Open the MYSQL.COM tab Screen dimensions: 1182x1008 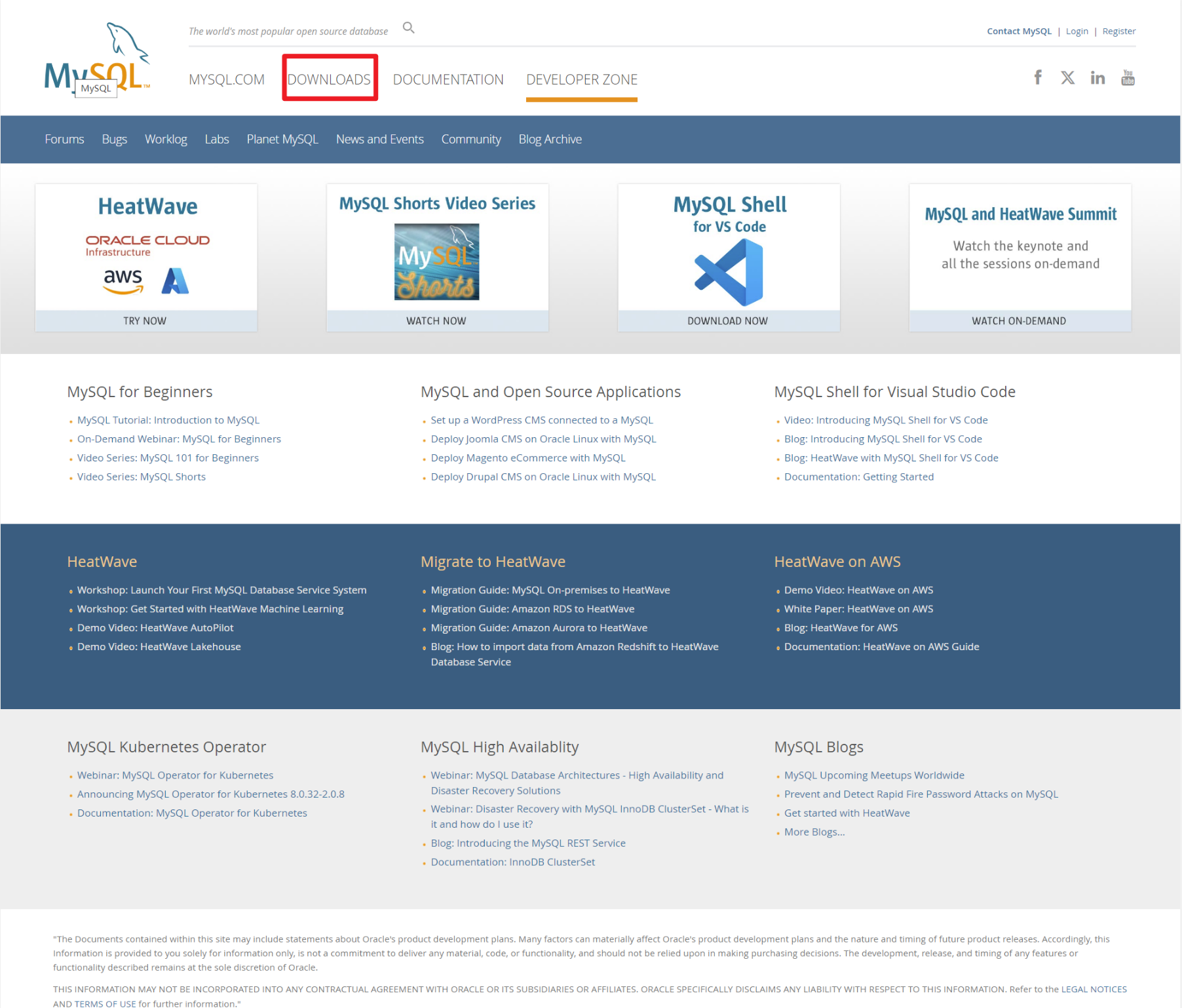(227, 79)
